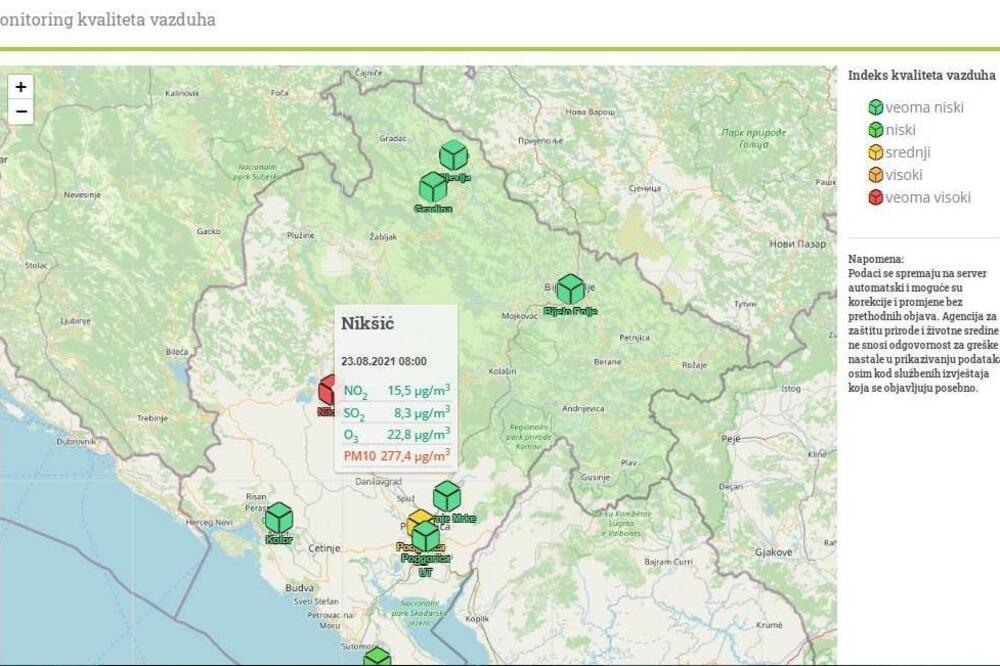Zoom in on the map
This screenshot has width=1000, height=666.
click(20, 87)
